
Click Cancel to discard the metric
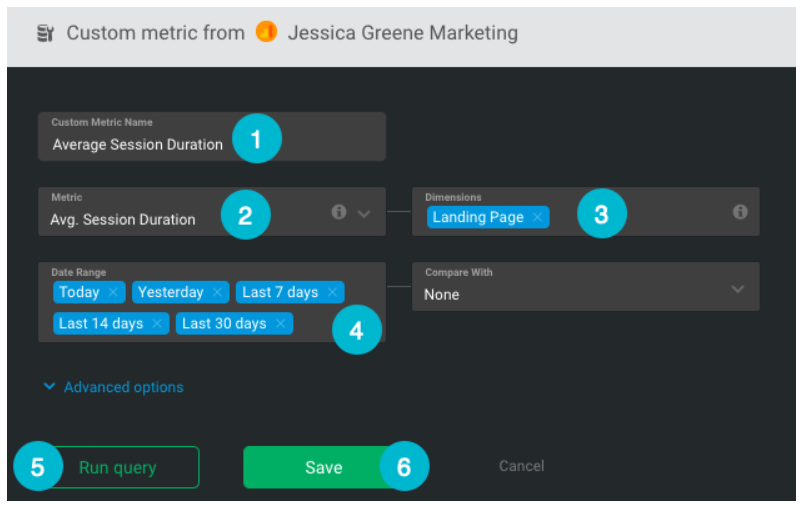pyautogui.click(x=521, y=466)
